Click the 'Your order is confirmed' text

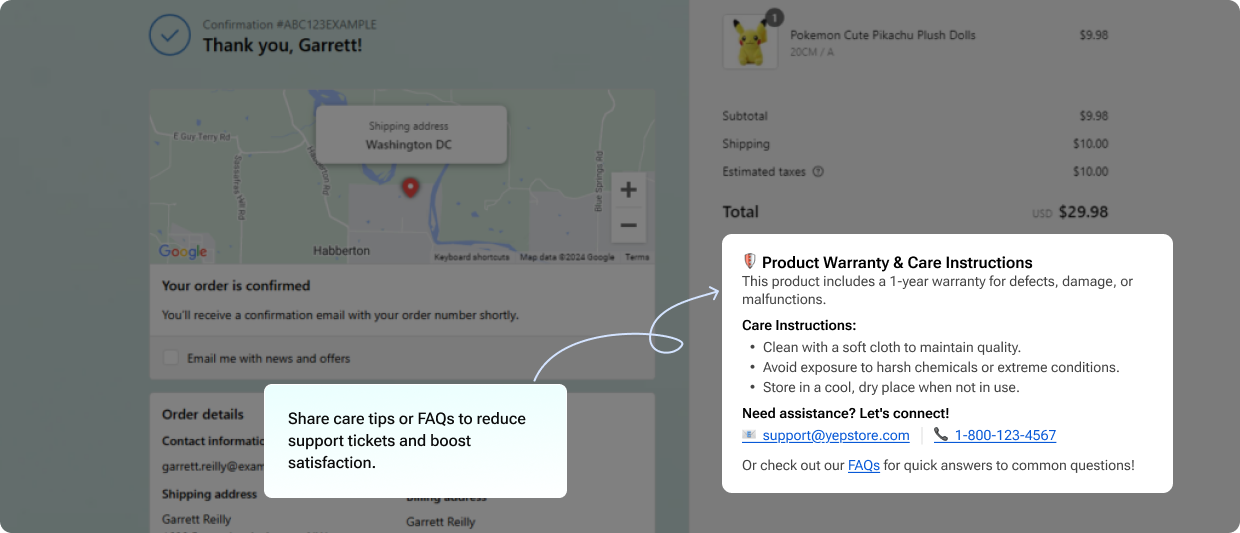click(236, 285)
